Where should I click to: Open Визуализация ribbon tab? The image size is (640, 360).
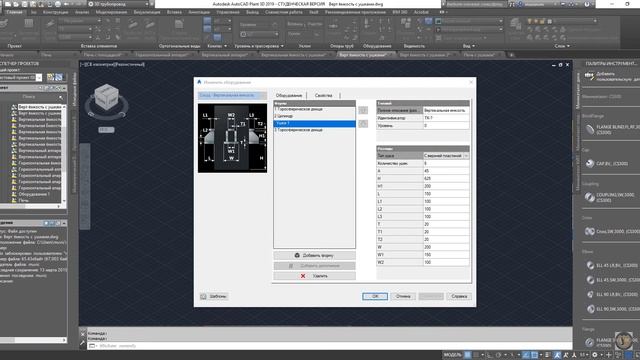147,12
